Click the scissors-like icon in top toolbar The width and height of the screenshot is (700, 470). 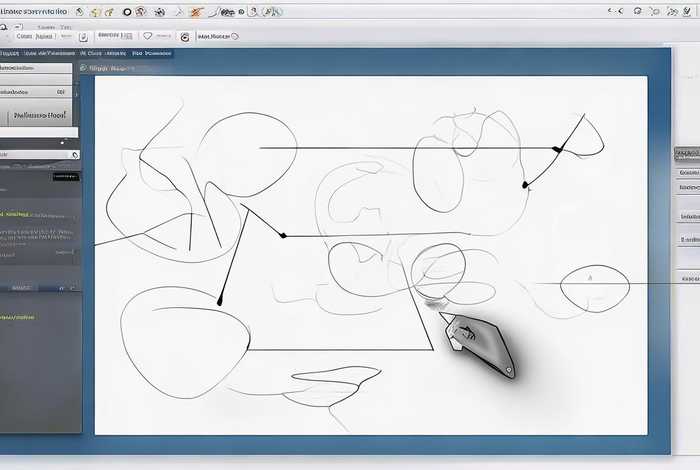pos(176,12)
